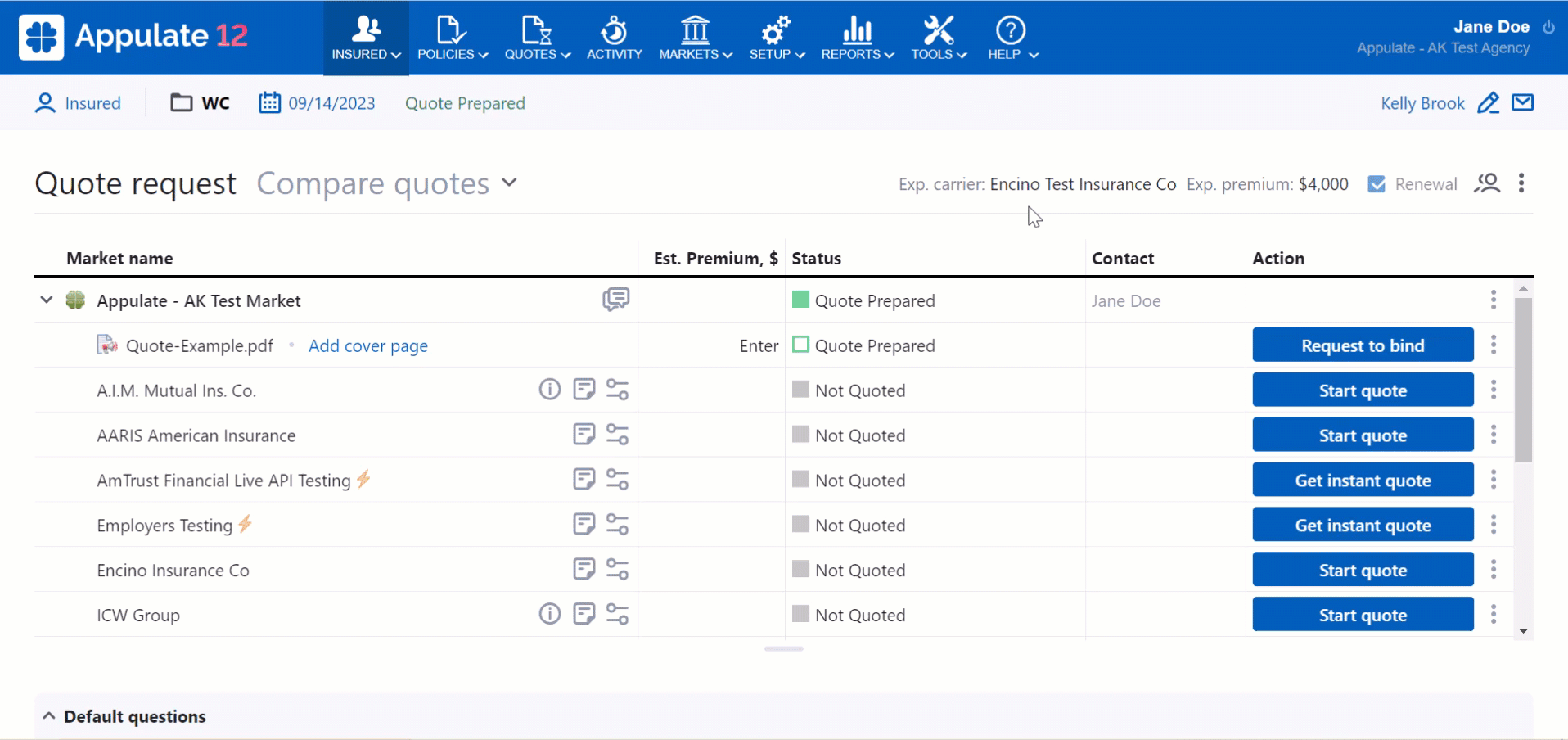1568x740 pixels.
Task: Click the scroll down arrow of markets list
Action: [1523, 631]
